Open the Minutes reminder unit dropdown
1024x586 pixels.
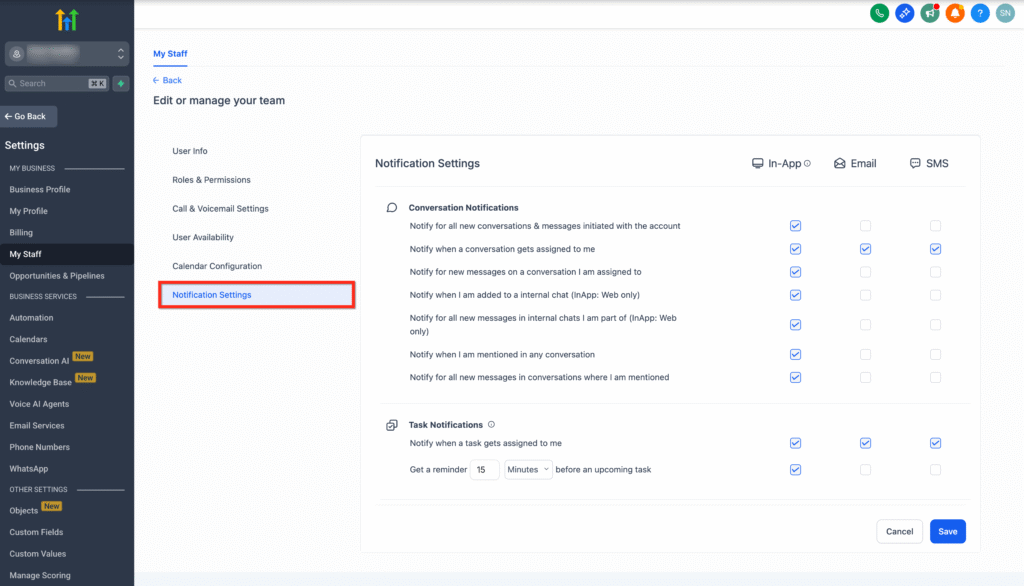(x=528, y=470)
